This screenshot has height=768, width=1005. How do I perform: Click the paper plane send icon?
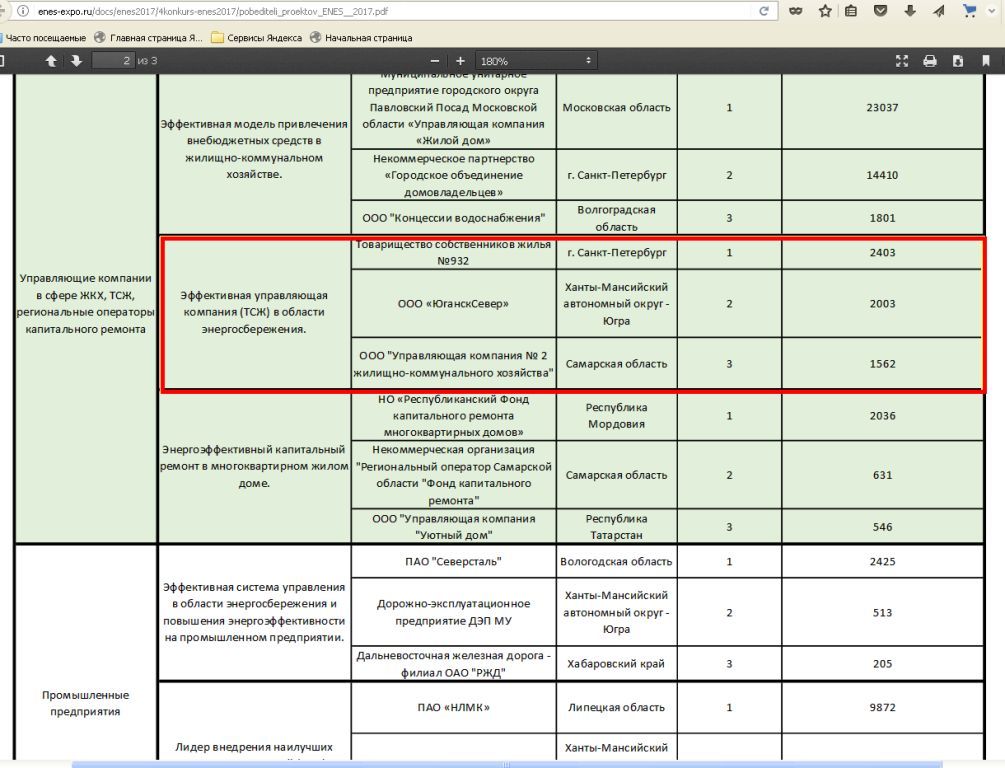click(938, 11)
